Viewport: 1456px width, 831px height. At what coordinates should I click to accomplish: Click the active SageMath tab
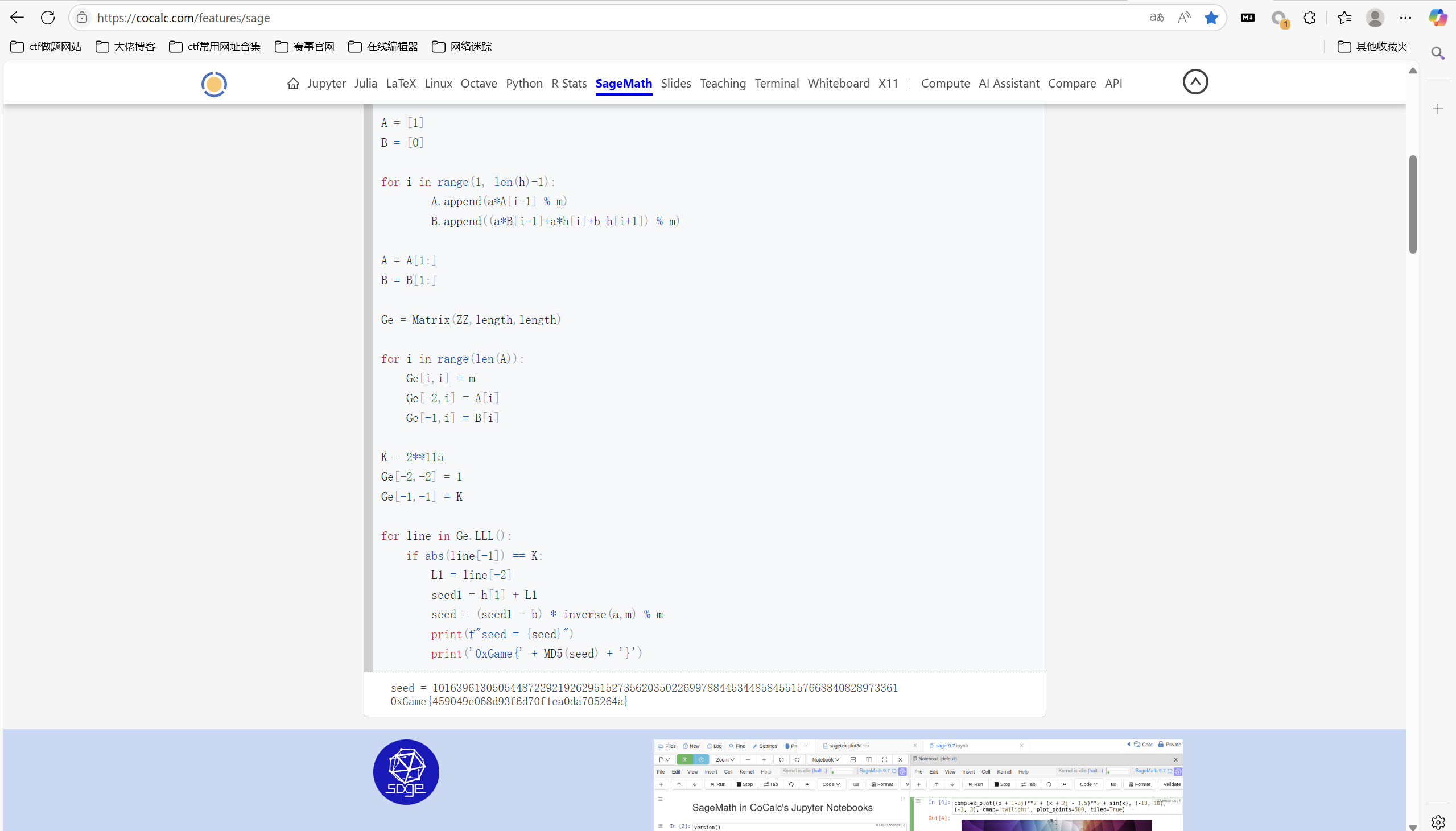coord(624,84)
